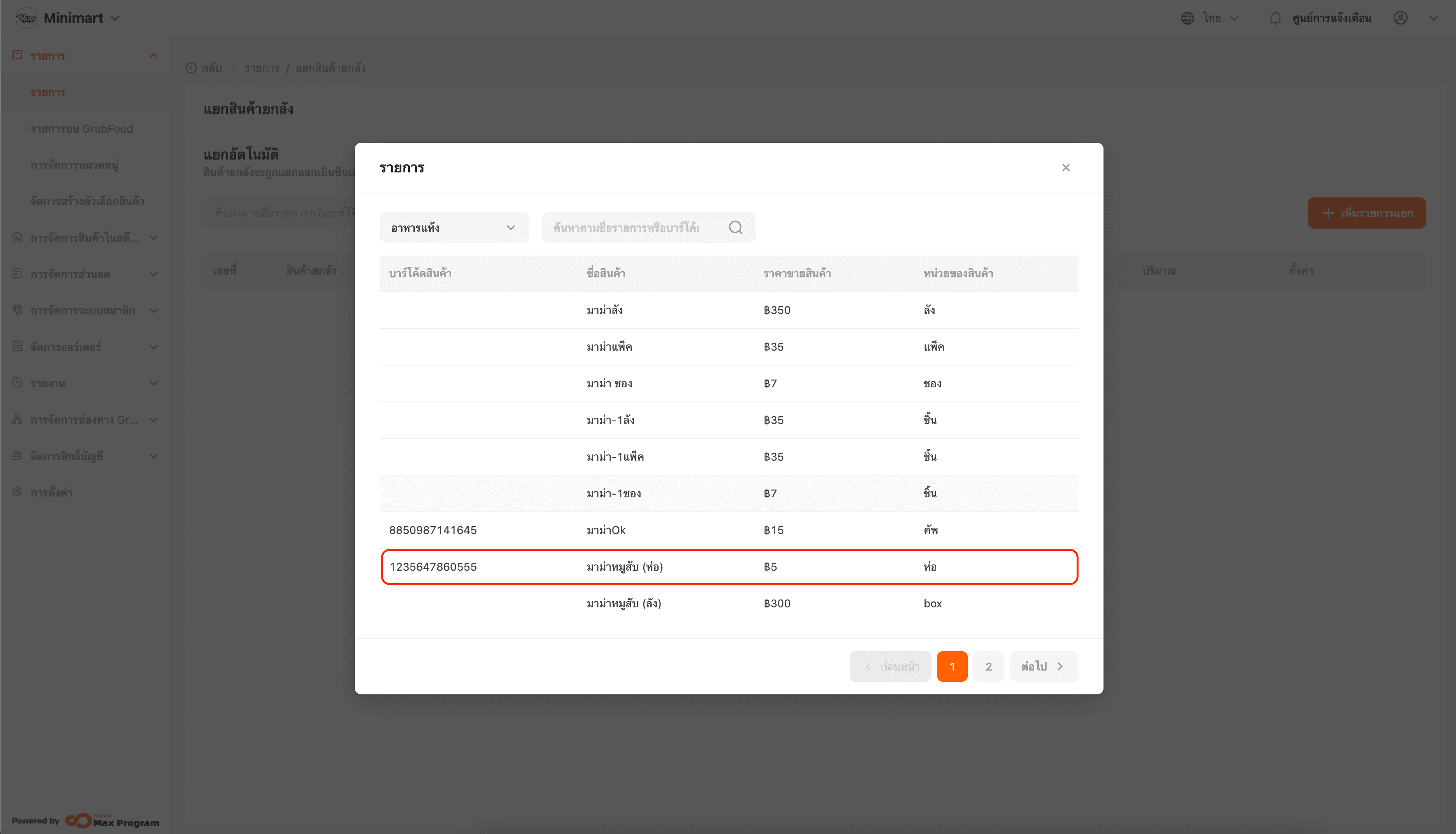Select the รายการบน GrabFood menu item
1456x834 pixels.
(81, 128)
